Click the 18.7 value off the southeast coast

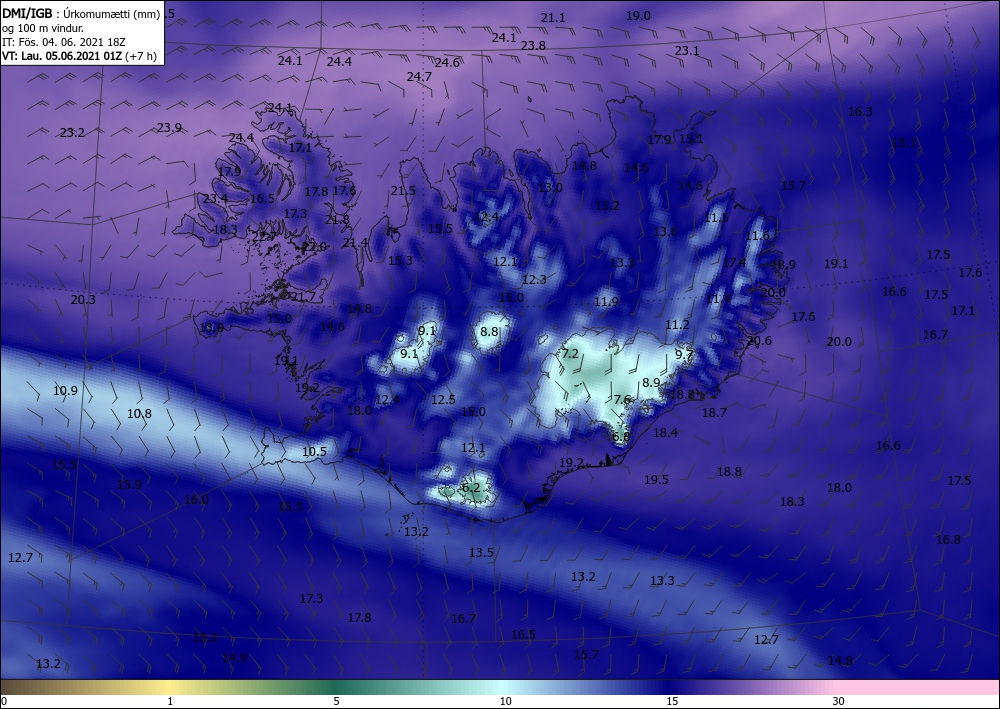click(714, 413)
